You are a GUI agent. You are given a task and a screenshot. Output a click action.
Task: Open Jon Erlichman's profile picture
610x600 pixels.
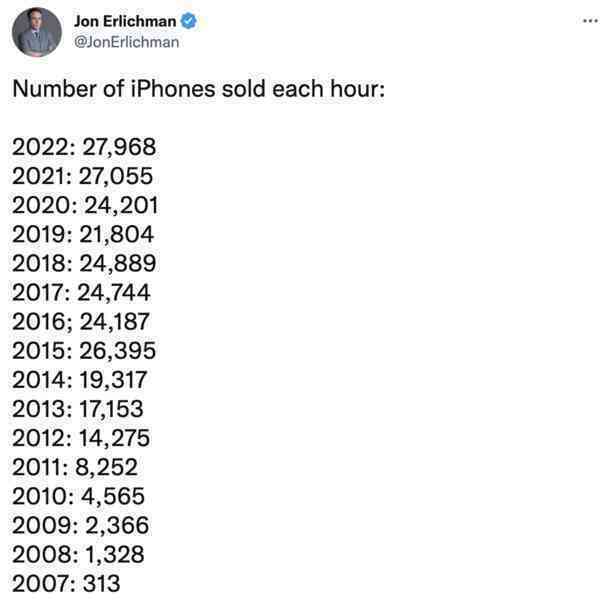pyautogui.click(x=37, y=32)
